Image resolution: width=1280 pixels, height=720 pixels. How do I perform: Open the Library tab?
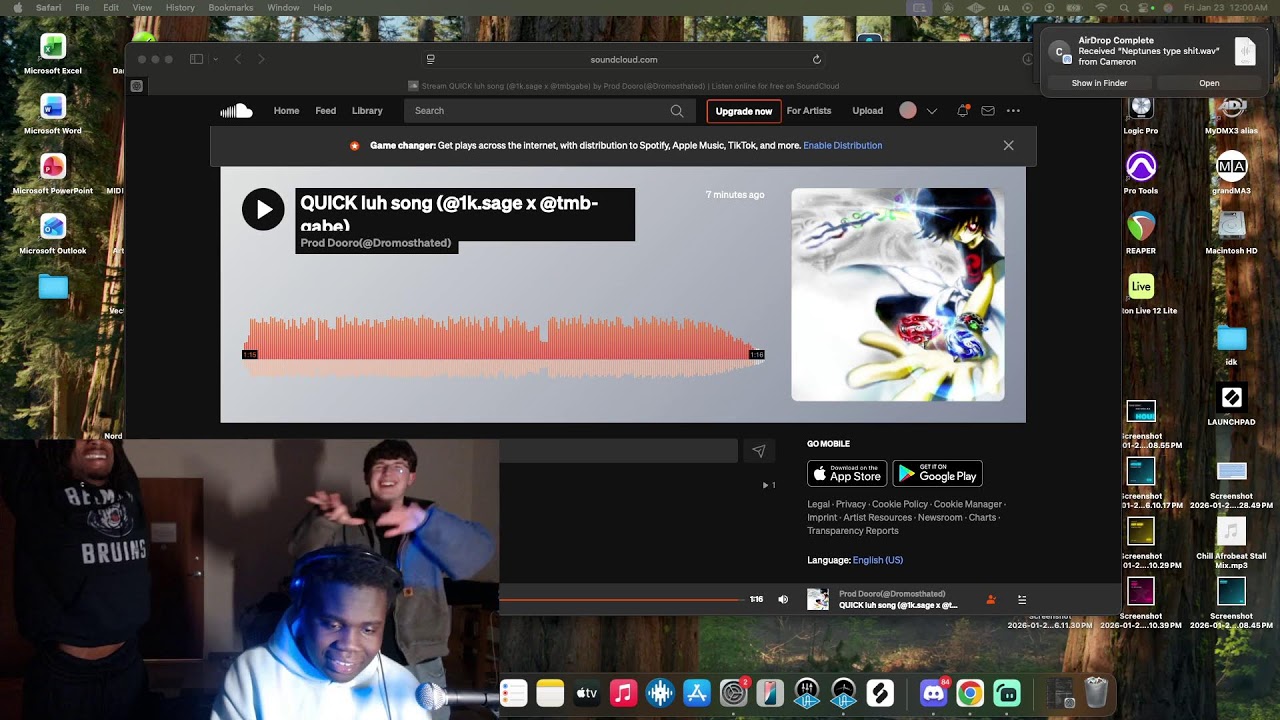(x=367, y=111)
